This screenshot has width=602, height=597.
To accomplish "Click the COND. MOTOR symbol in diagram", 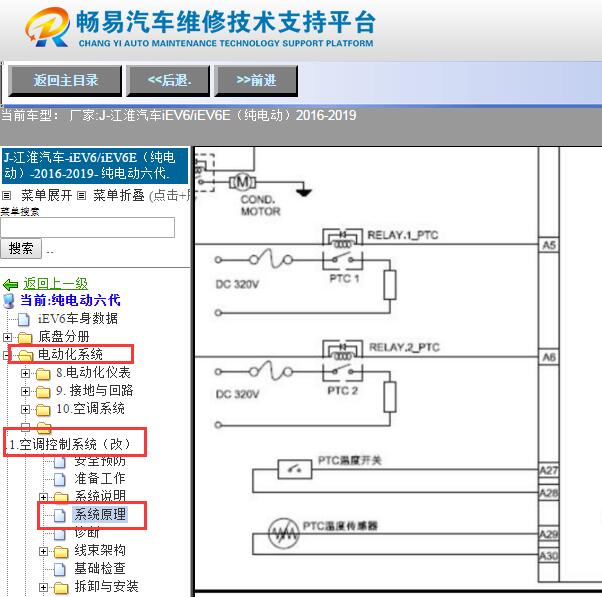I will (x=242, y=182).
